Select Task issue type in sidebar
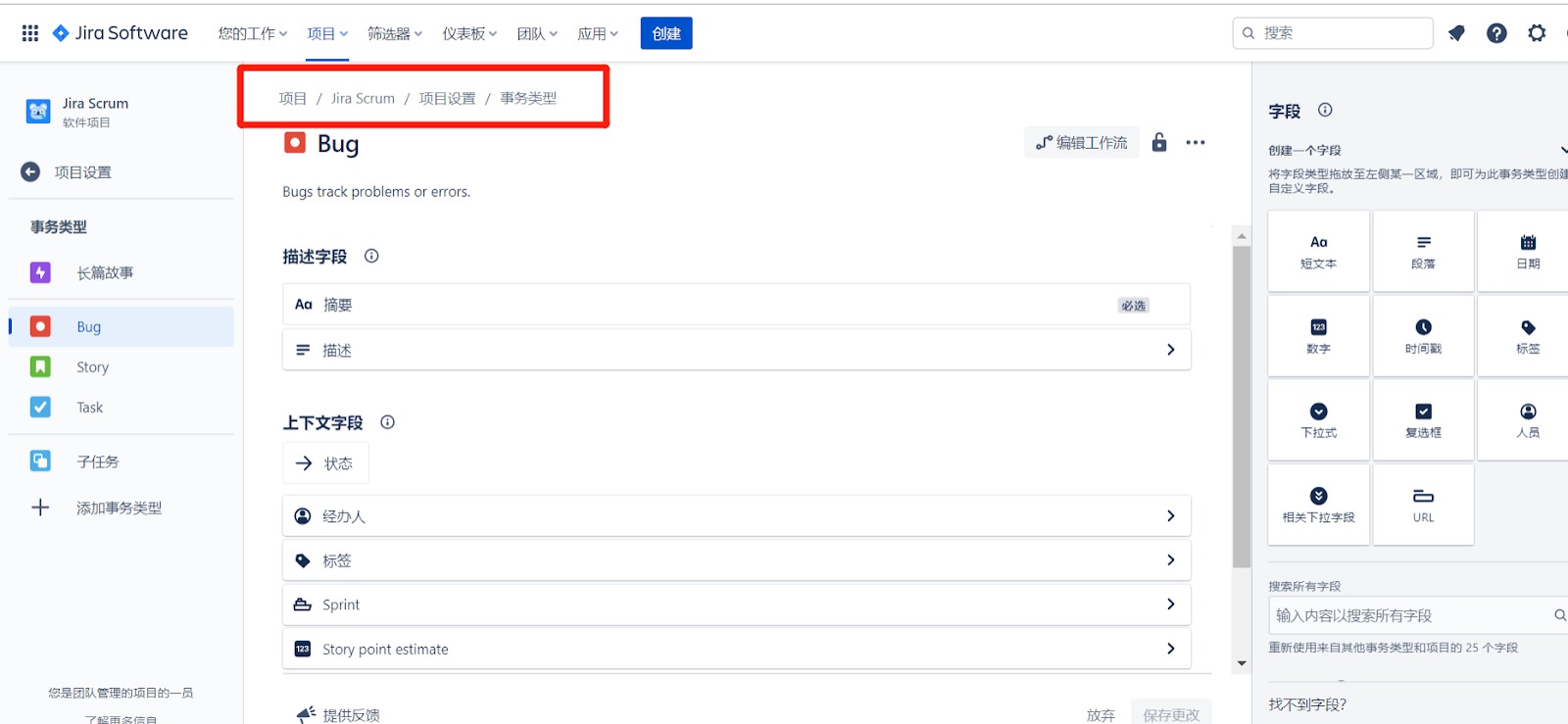Screen dimensions: 1568x724 [122, 407]
